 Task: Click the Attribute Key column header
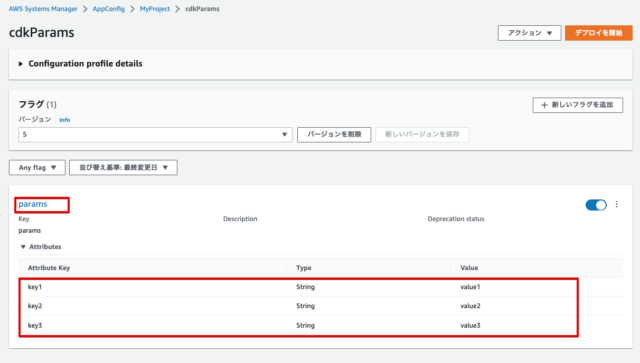coord(49,268)
